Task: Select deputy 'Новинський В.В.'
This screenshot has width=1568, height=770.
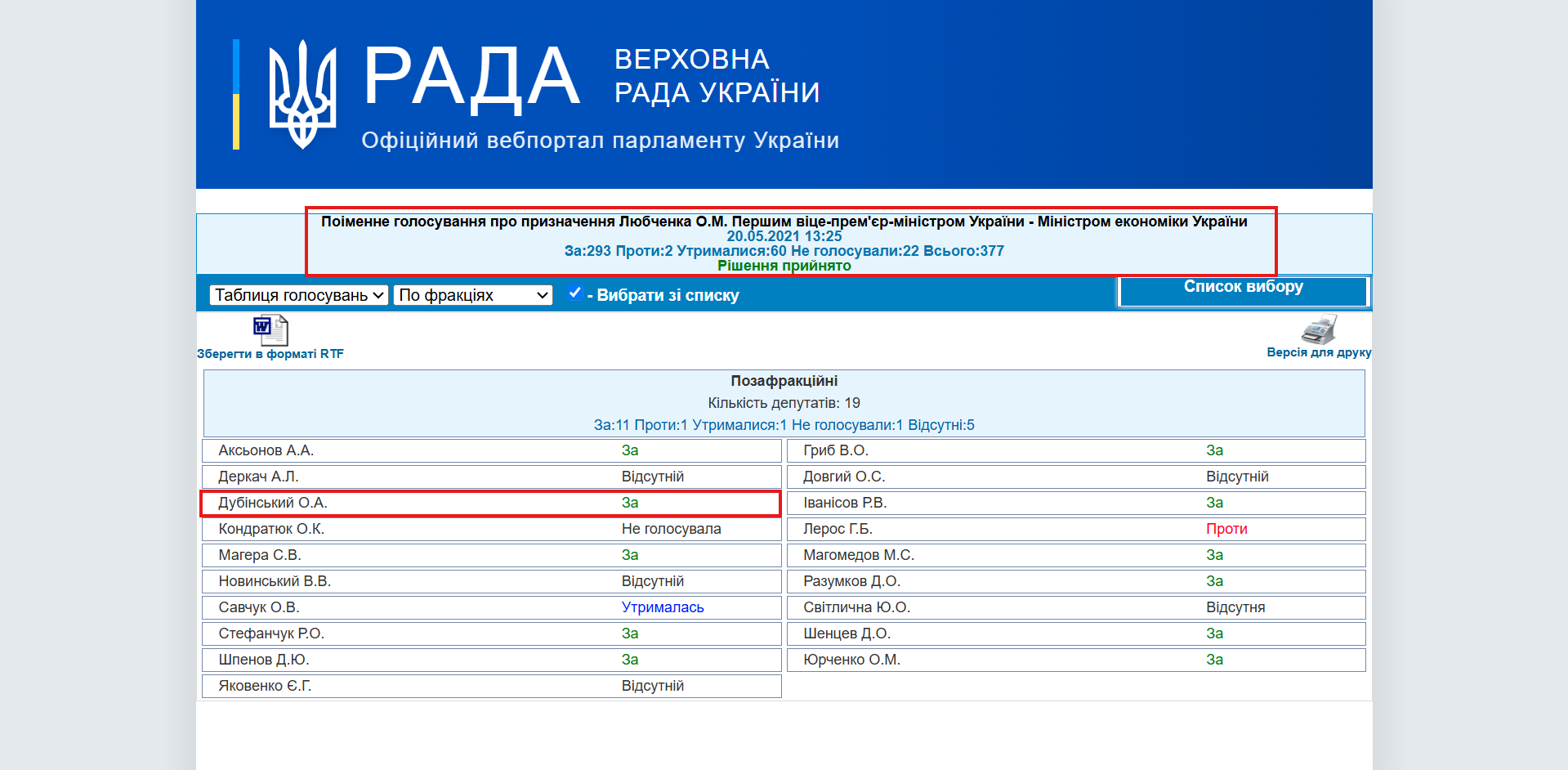Action: tap(275, 581)
